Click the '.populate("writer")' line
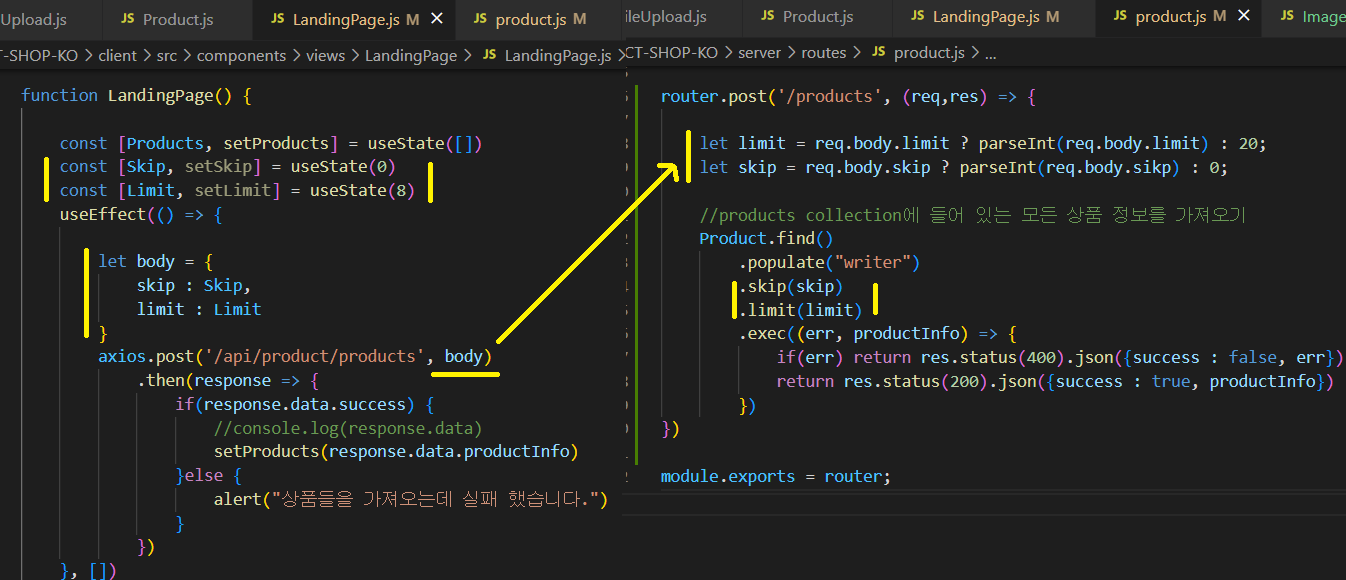This screenshot has width=1346, height=580. pos(829,262)
